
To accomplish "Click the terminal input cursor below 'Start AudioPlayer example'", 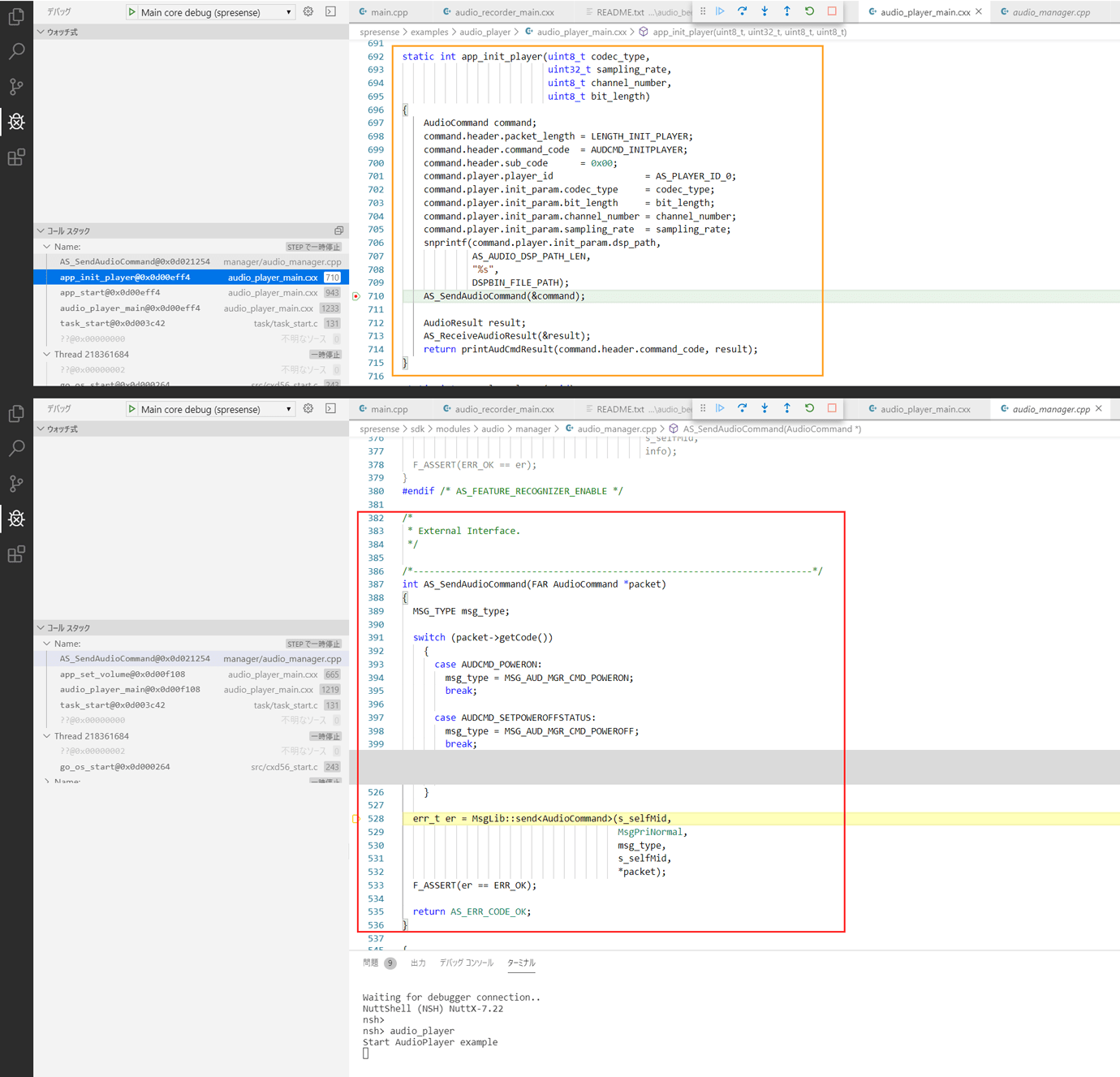I will point(366,1053).
